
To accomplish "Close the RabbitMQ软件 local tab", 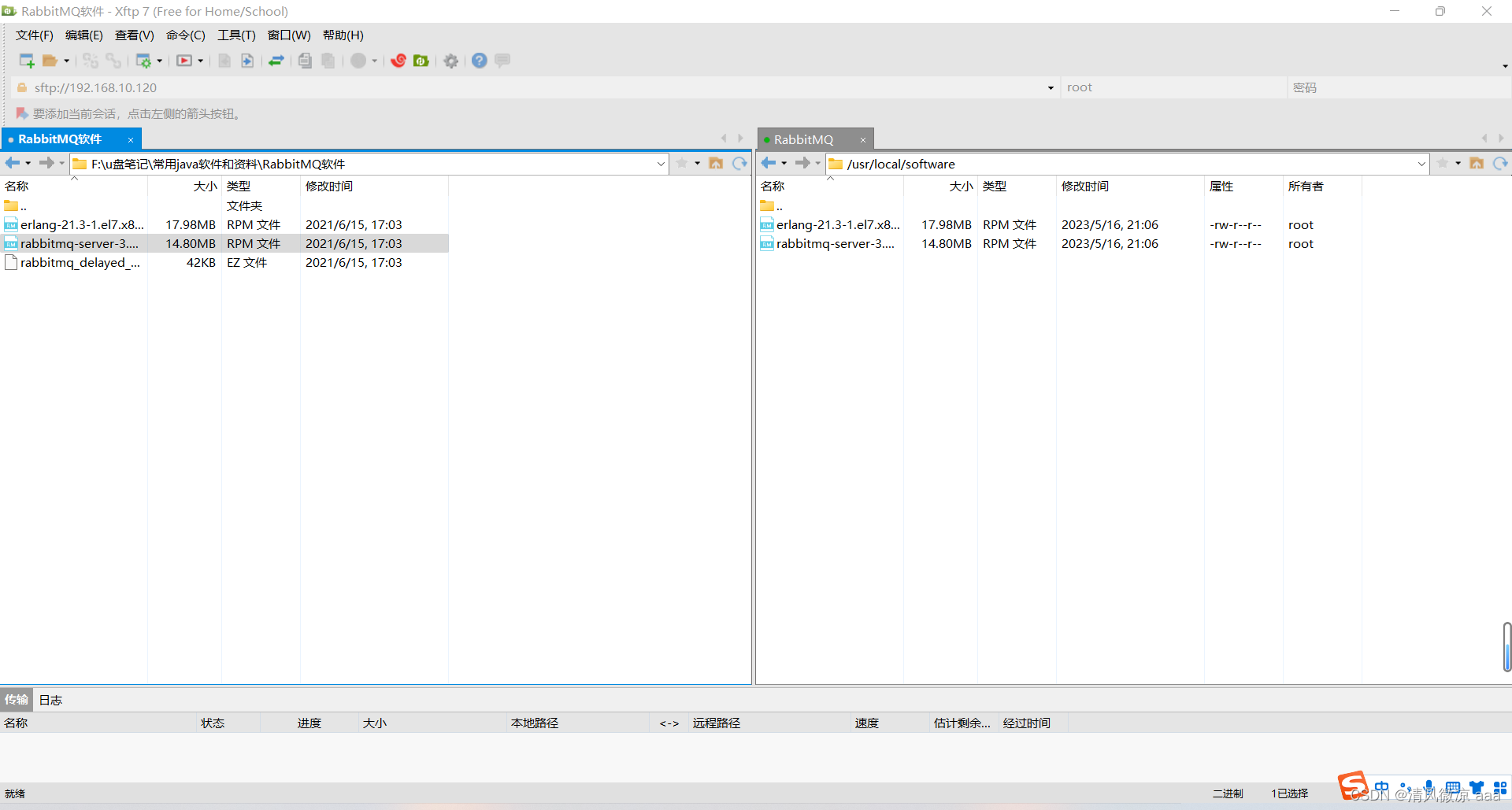I will click(x=131, y=140).
